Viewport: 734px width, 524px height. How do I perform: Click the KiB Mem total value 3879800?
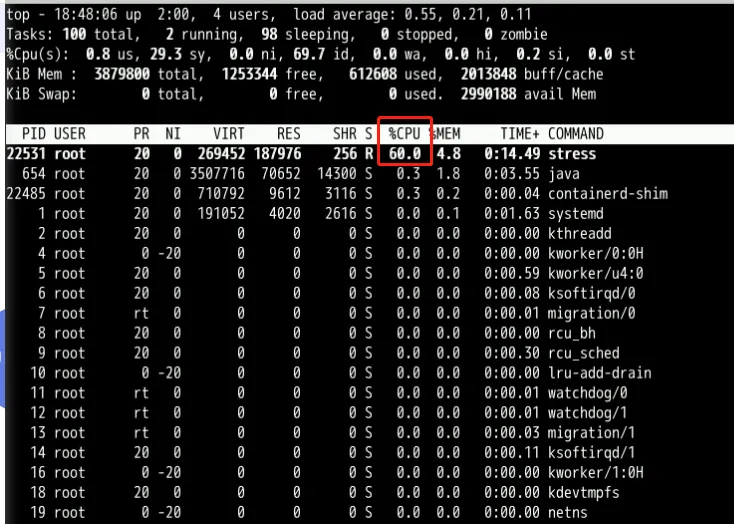[122, 74]
